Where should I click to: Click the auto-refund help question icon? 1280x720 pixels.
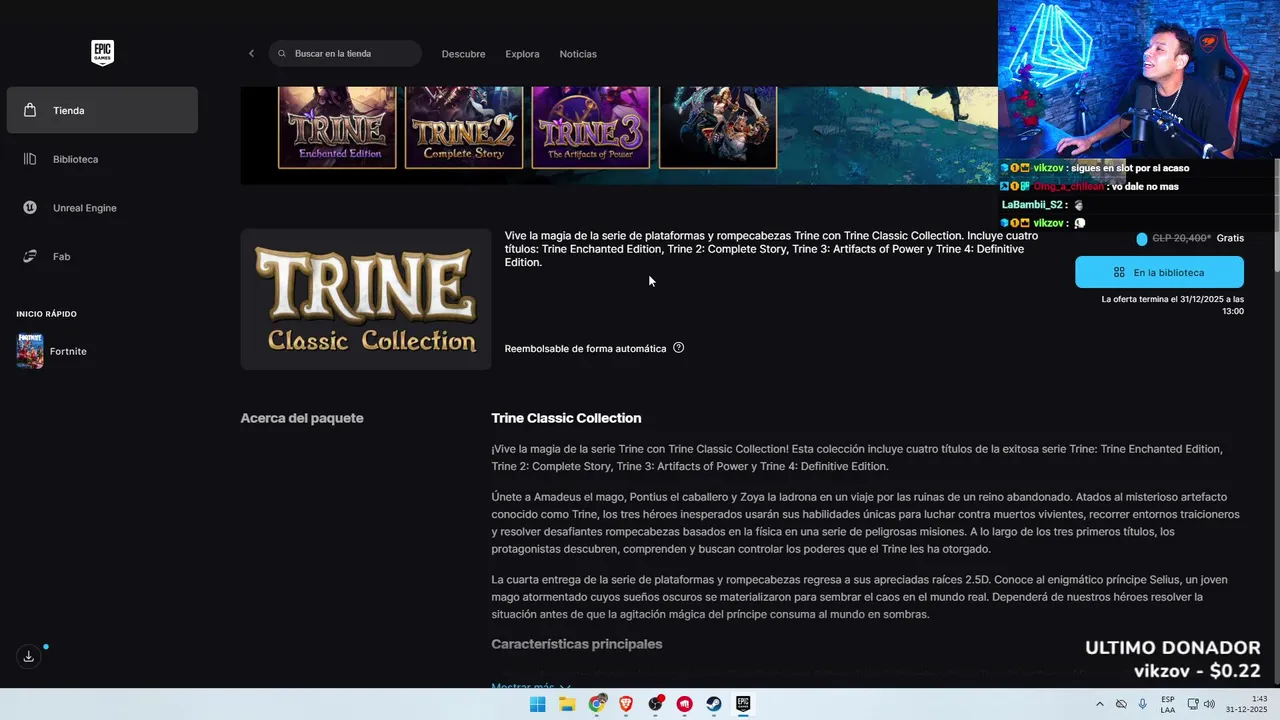coord(679,348)
